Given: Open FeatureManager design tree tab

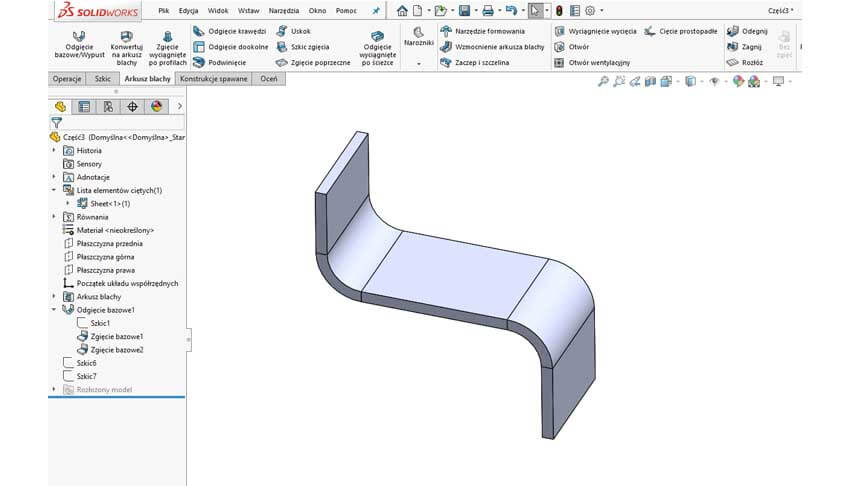Looking at the screenshot, I should coord(60,107).
